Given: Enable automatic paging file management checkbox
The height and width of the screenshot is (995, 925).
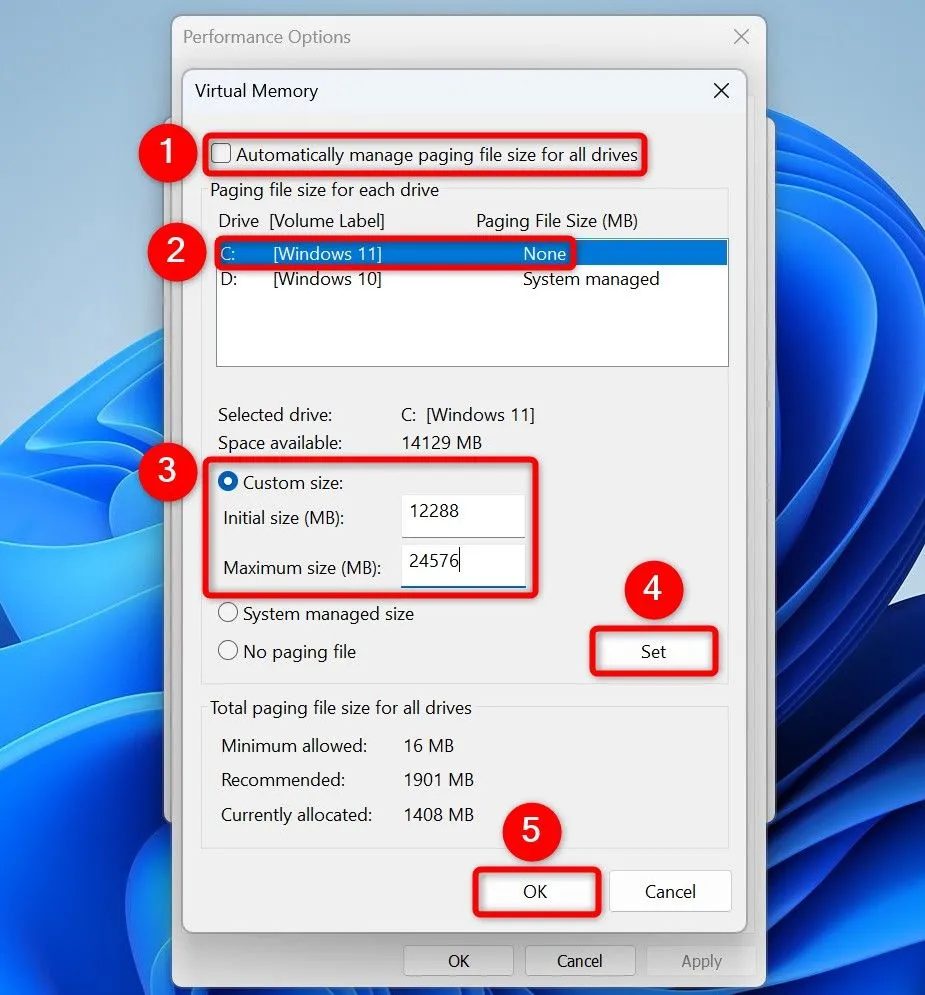Looking at the screenshot, I should point(222,154).
